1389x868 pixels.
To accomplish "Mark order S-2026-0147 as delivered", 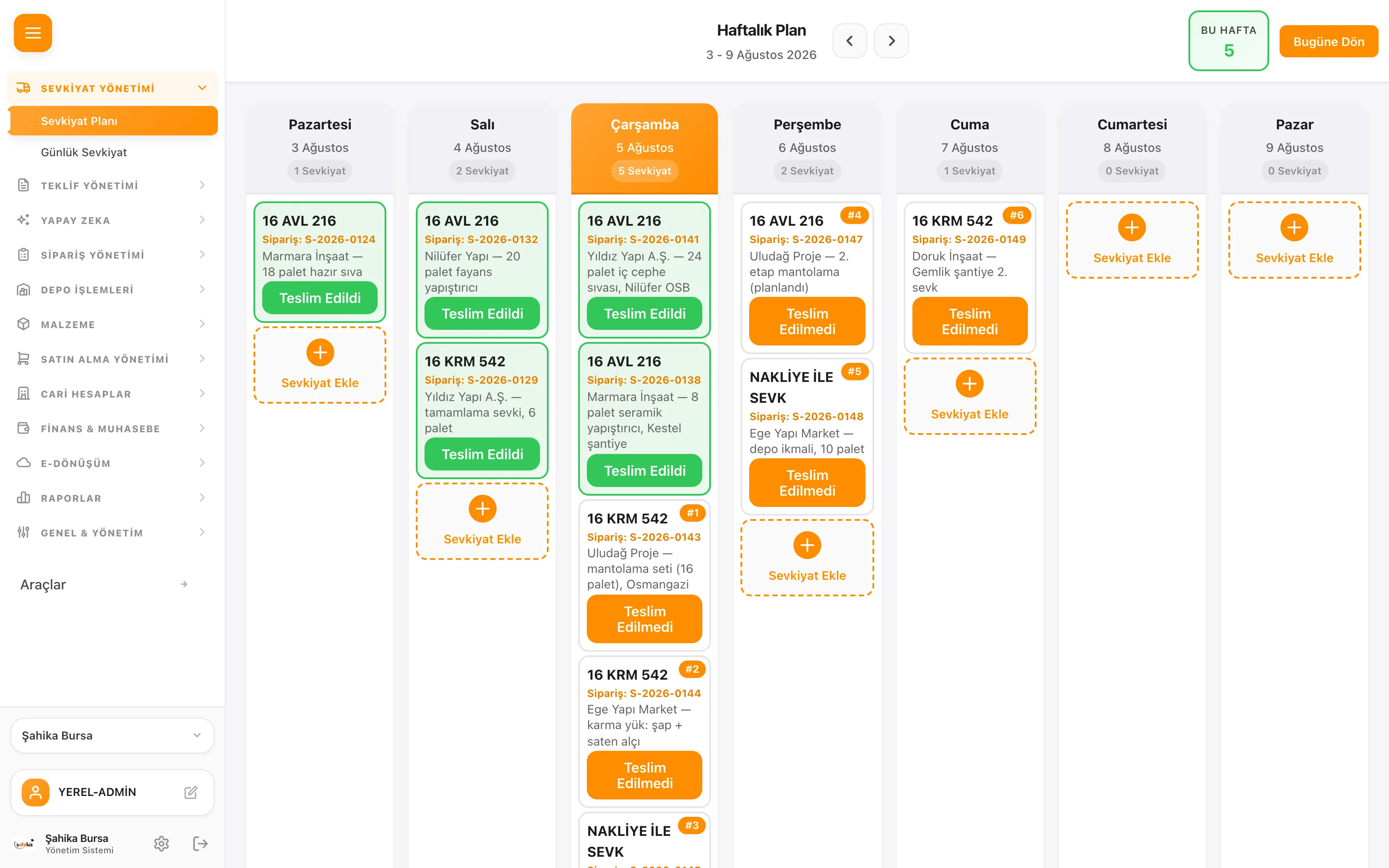I will pyautogui.click(x=807, y=322).
